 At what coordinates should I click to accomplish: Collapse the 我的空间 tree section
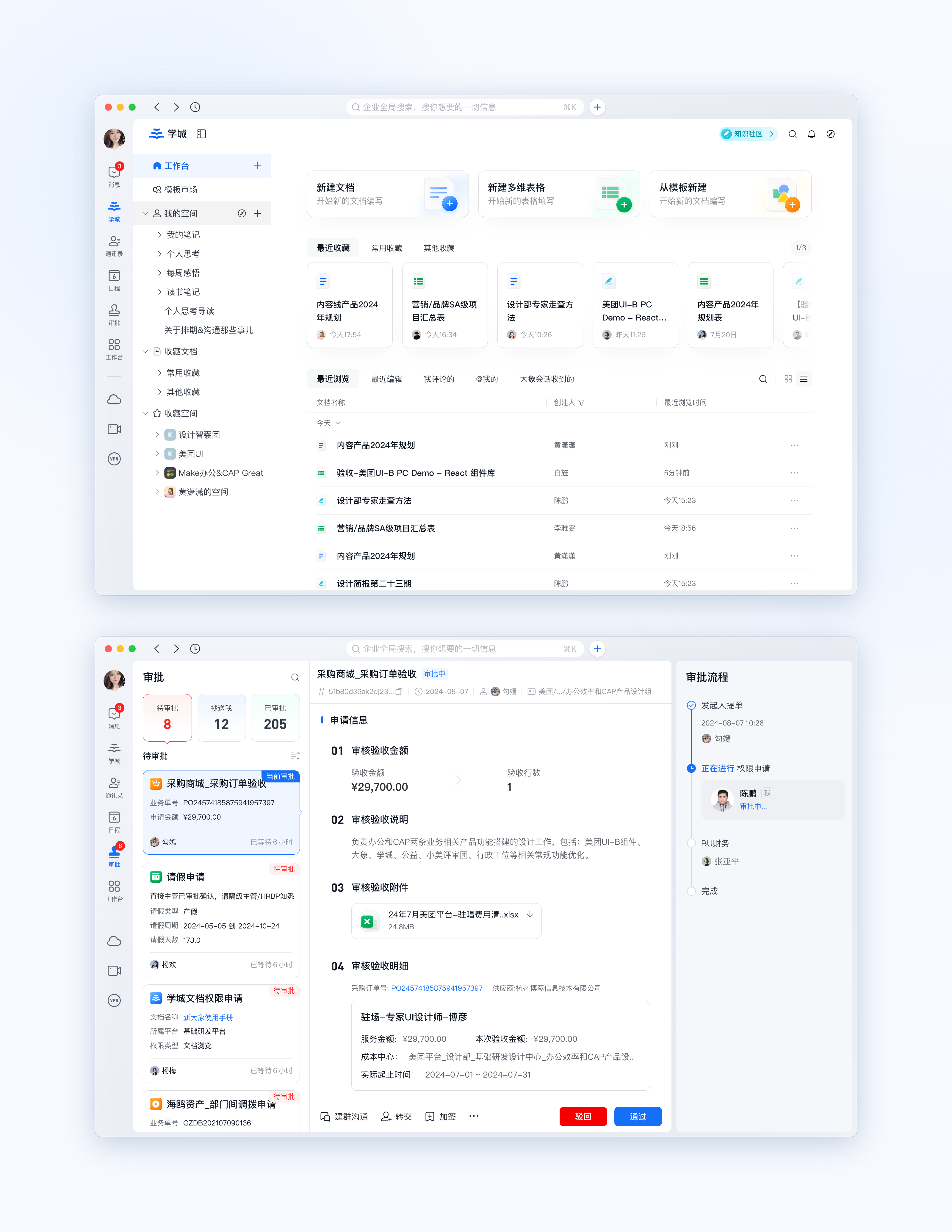(x=145, y=214)
